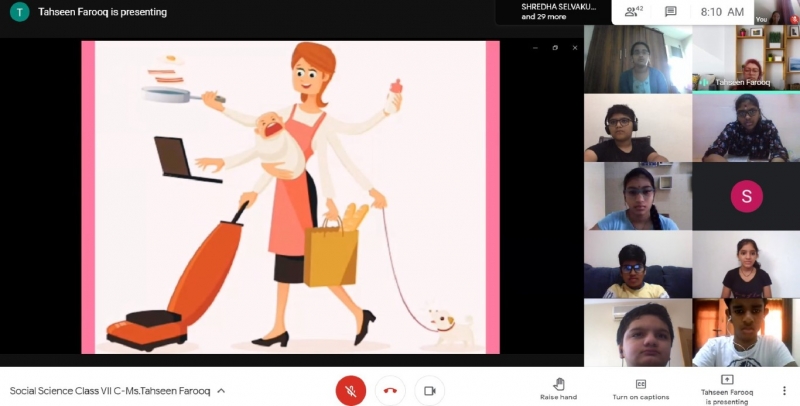Open the participants list showing 42 people
This screenshot has height=406, width=800.
click(632, 12)
